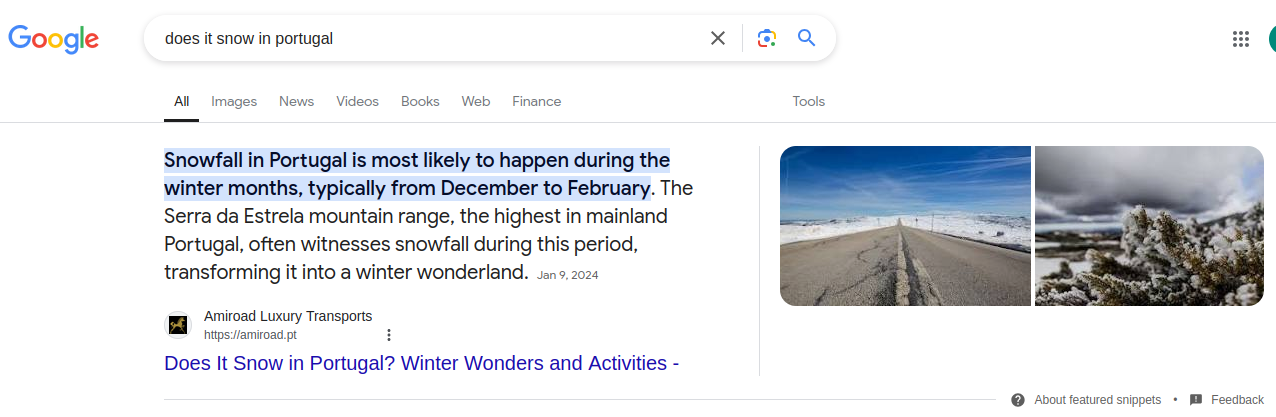Clear the search box text

717,39
